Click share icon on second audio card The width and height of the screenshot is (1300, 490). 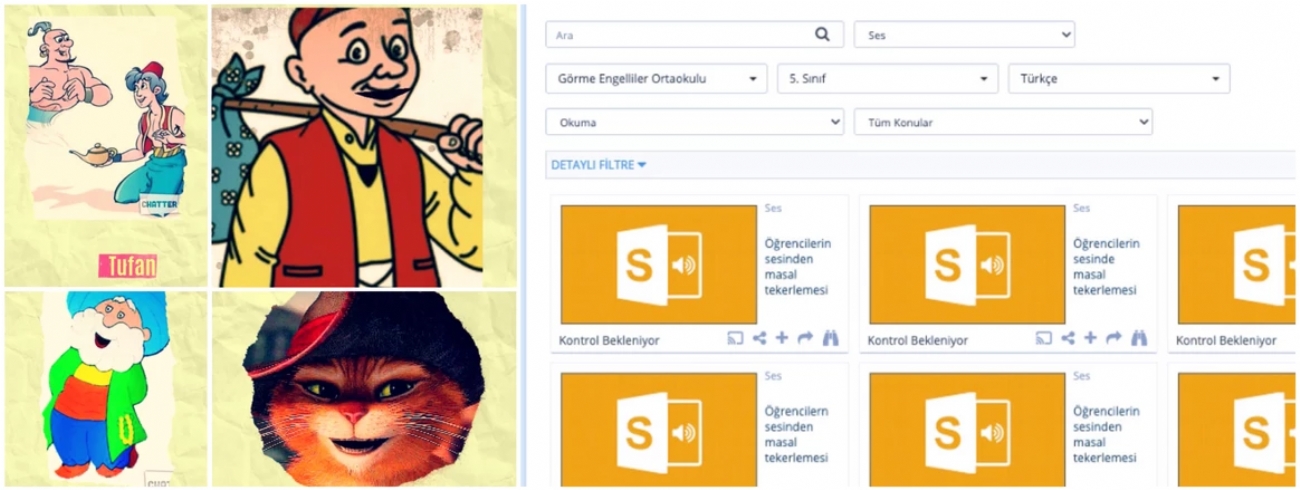click(x=1068, y=338)
